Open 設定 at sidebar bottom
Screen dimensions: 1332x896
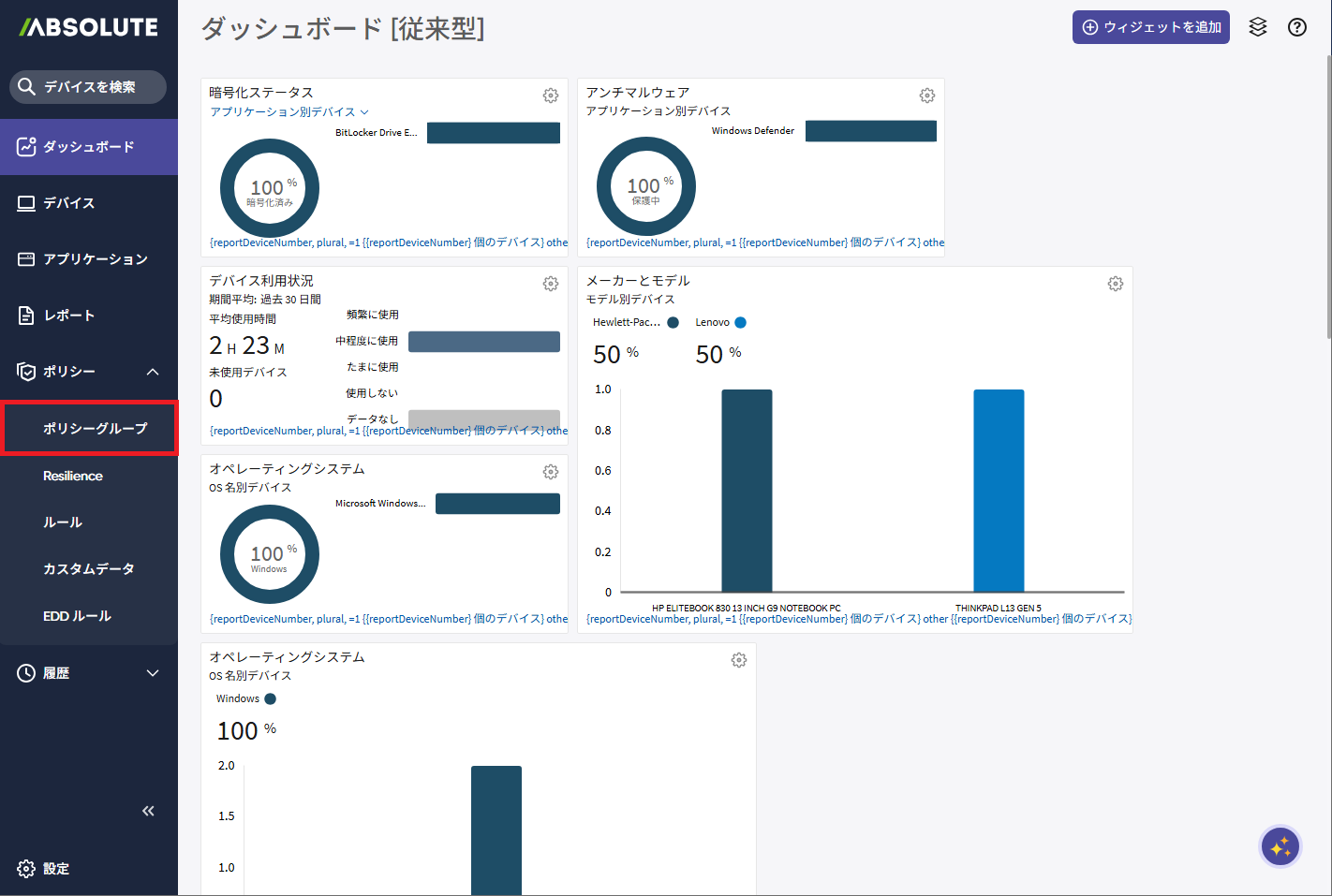(x=55, y=869)
